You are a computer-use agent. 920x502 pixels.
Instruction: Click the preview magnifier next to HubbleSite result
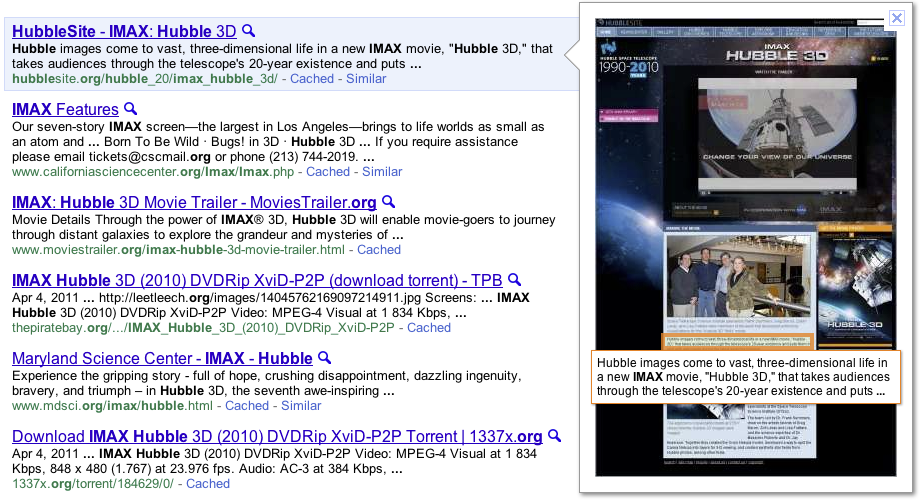coord(249,30)
